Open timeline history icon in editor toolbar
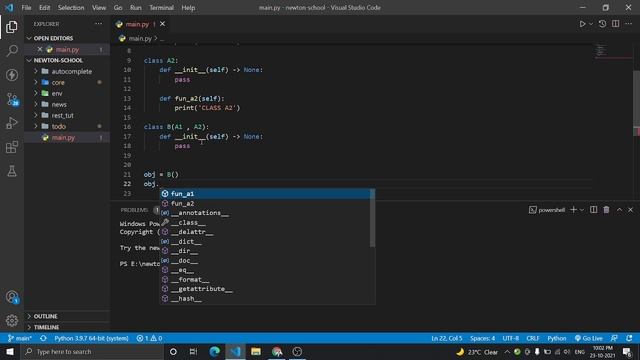The height and width of the screenshot is (360, 640). pyautogui.click(x=602, y=24)
